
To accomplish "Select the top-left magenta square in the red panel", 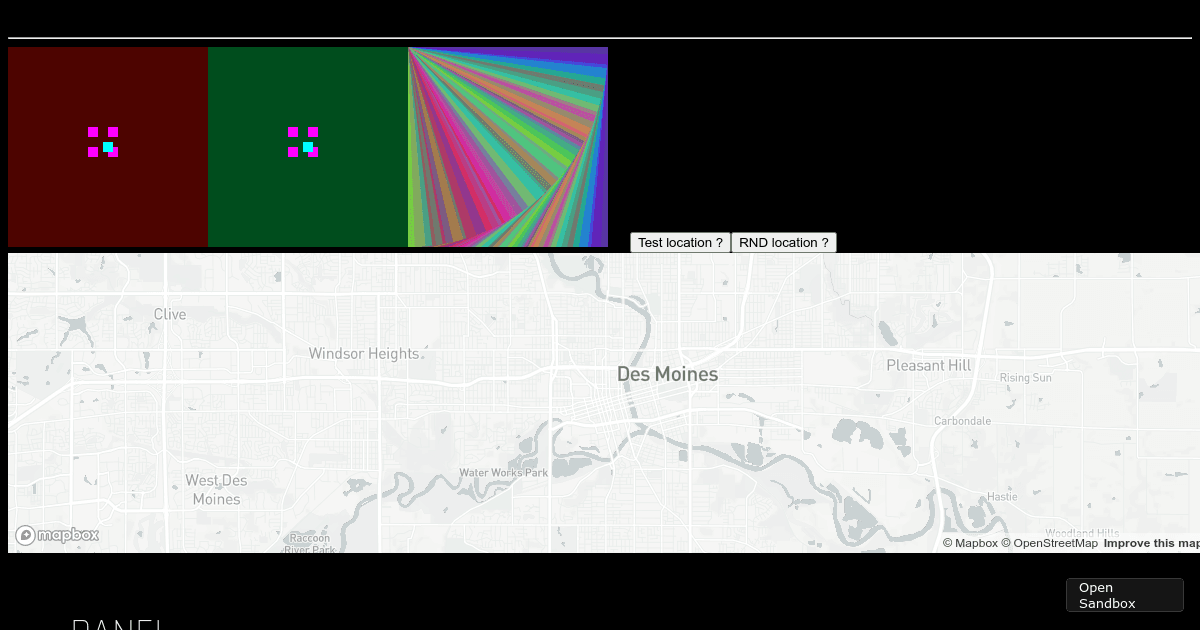I will [93, 132].
